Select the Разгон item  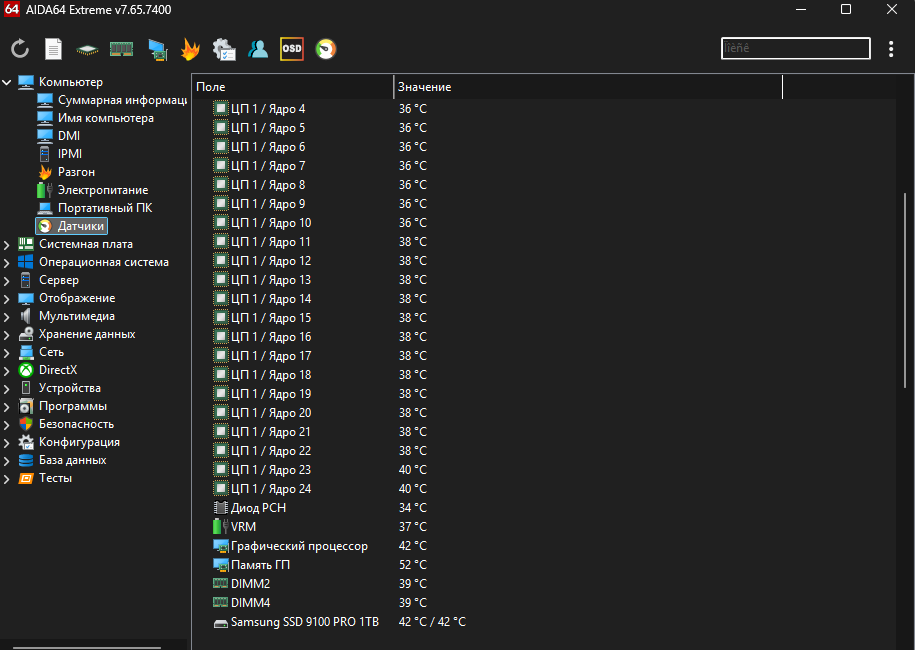point(67,172)
